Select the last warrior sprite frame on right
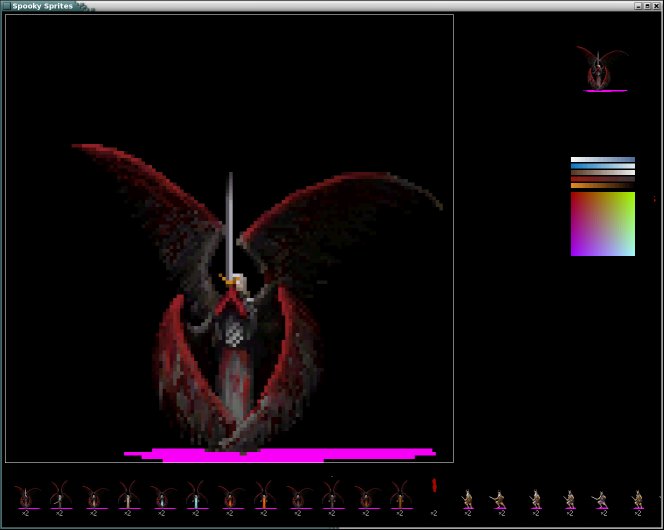Screen dimensions: 664x530 click(x=637, y=498)
